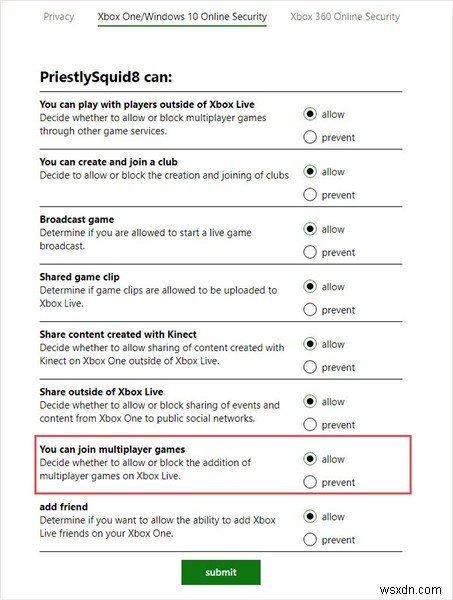Image resolution: width=453 pixels, height=600 pixels.
Task: Select prevent for playing outside Xbox Live
Action: click(x=310, y=137)
